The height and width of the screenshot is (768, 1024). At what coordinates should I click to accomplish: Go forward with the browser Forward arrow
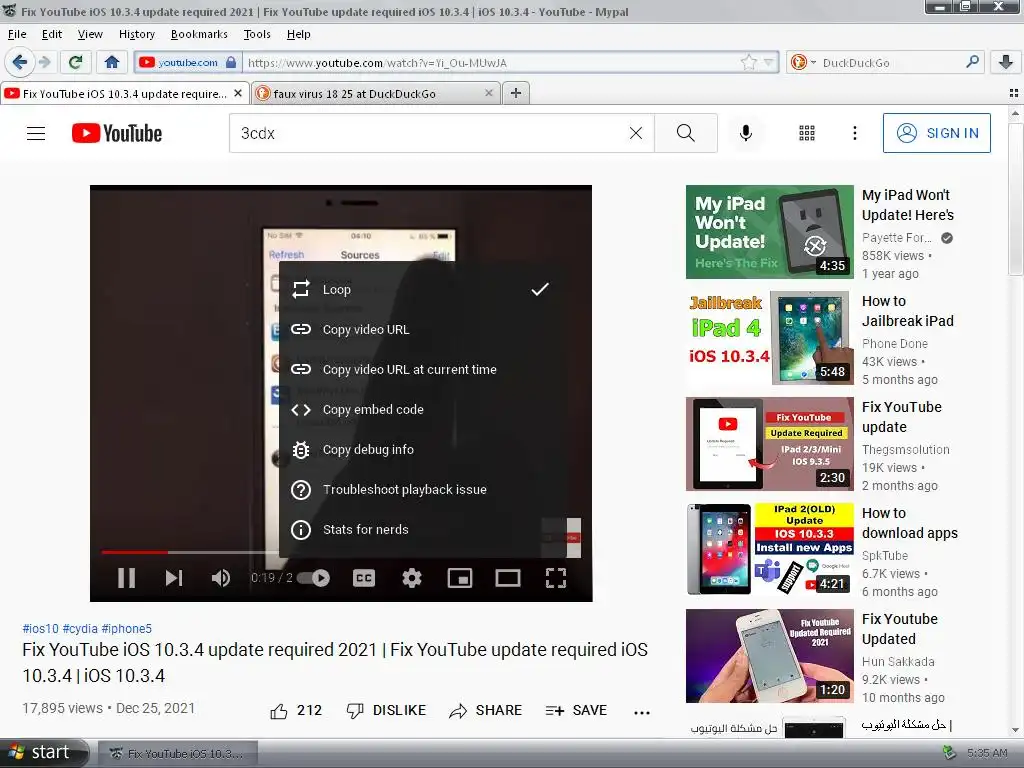click(44, 62)
